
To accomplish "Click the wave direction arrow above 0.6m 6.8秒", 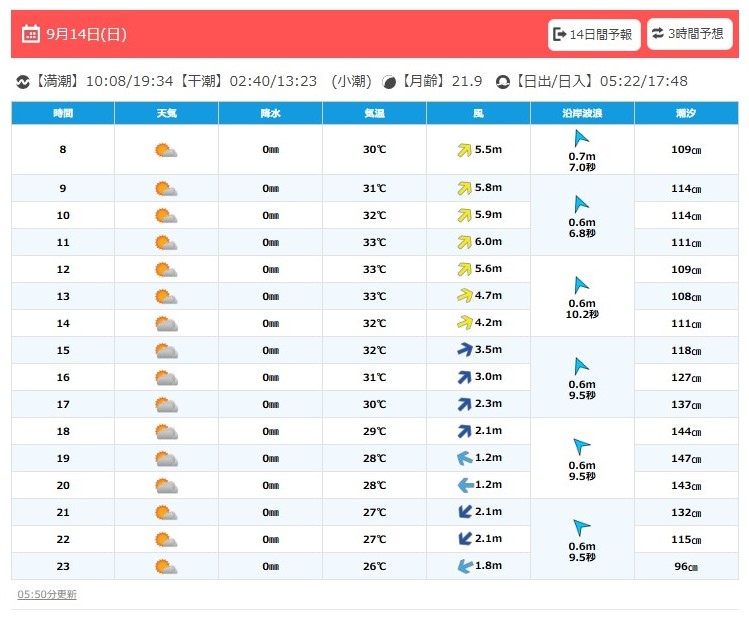I will 581,204.
